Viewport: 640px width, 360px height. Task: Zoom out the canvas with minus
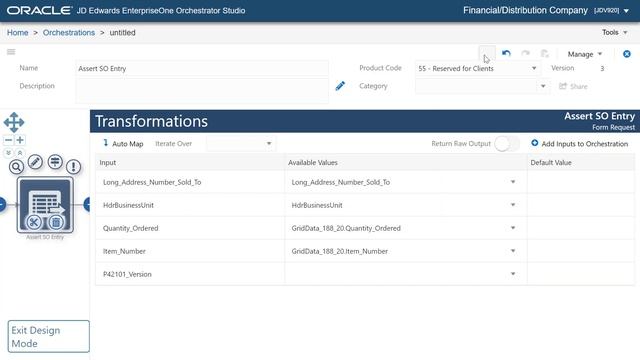[8, 140]
